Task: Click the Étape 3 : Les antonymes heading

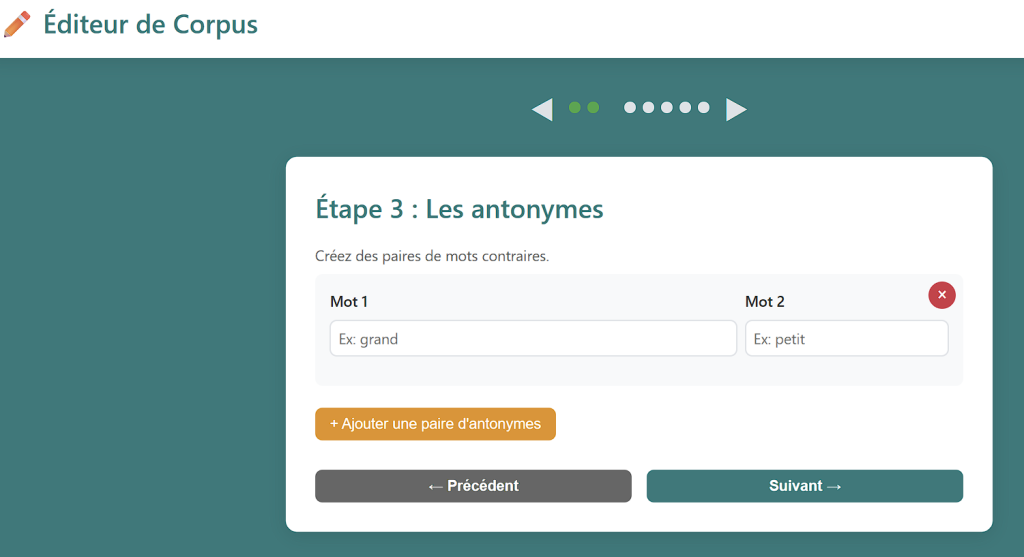Action: pos(459,209)
